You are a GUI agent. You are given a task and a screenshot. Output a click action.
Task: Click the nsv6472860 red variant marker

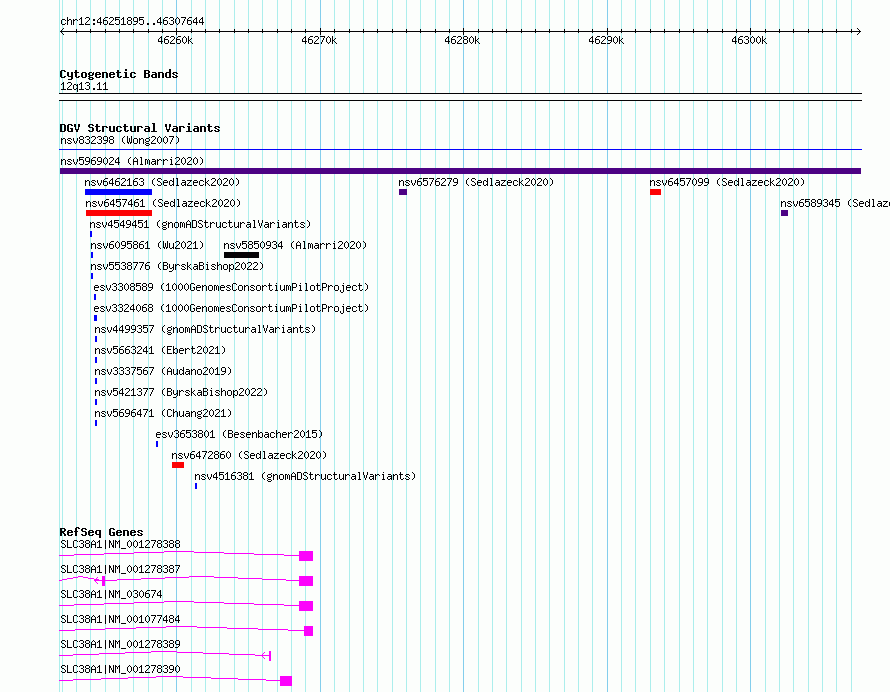[178, 465]
